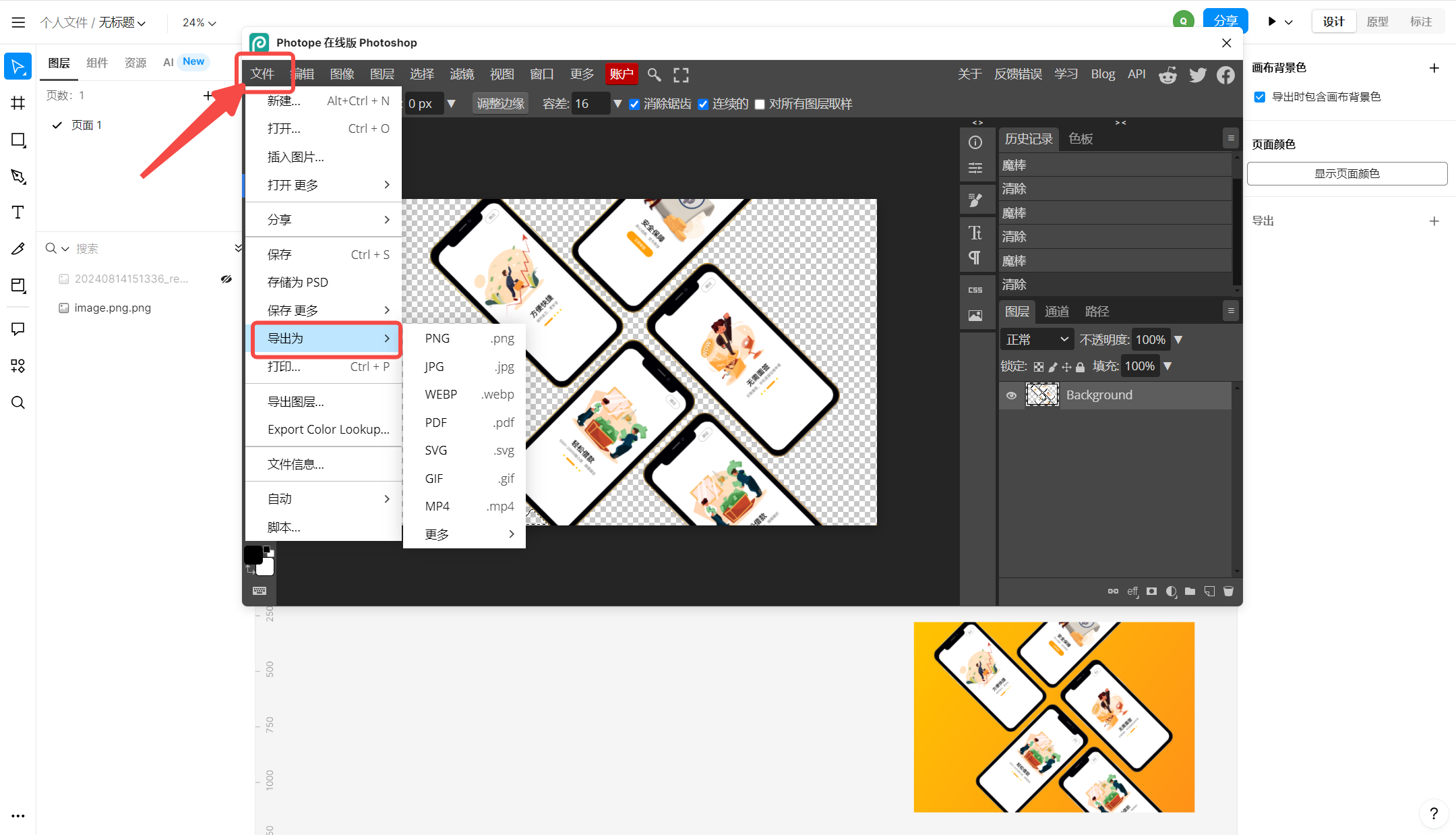Screen dimensions: 1456x835
Task: Open the paragraph panel icon
Action: tap(975, 258)
